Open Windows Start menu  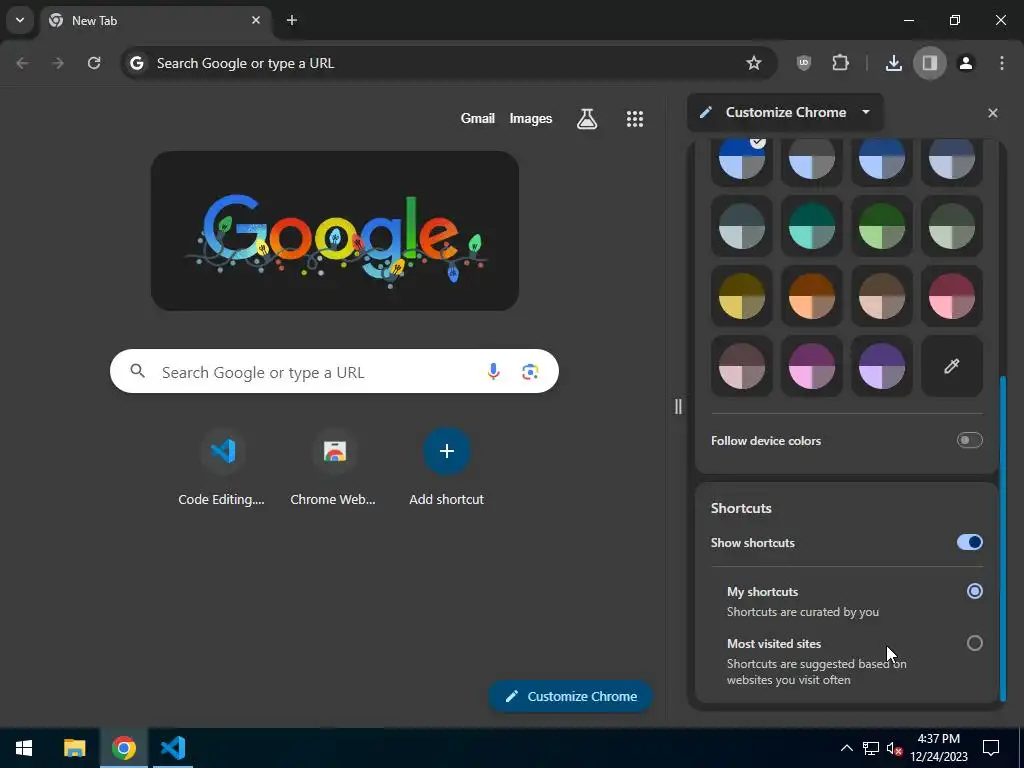coord(24,748)
